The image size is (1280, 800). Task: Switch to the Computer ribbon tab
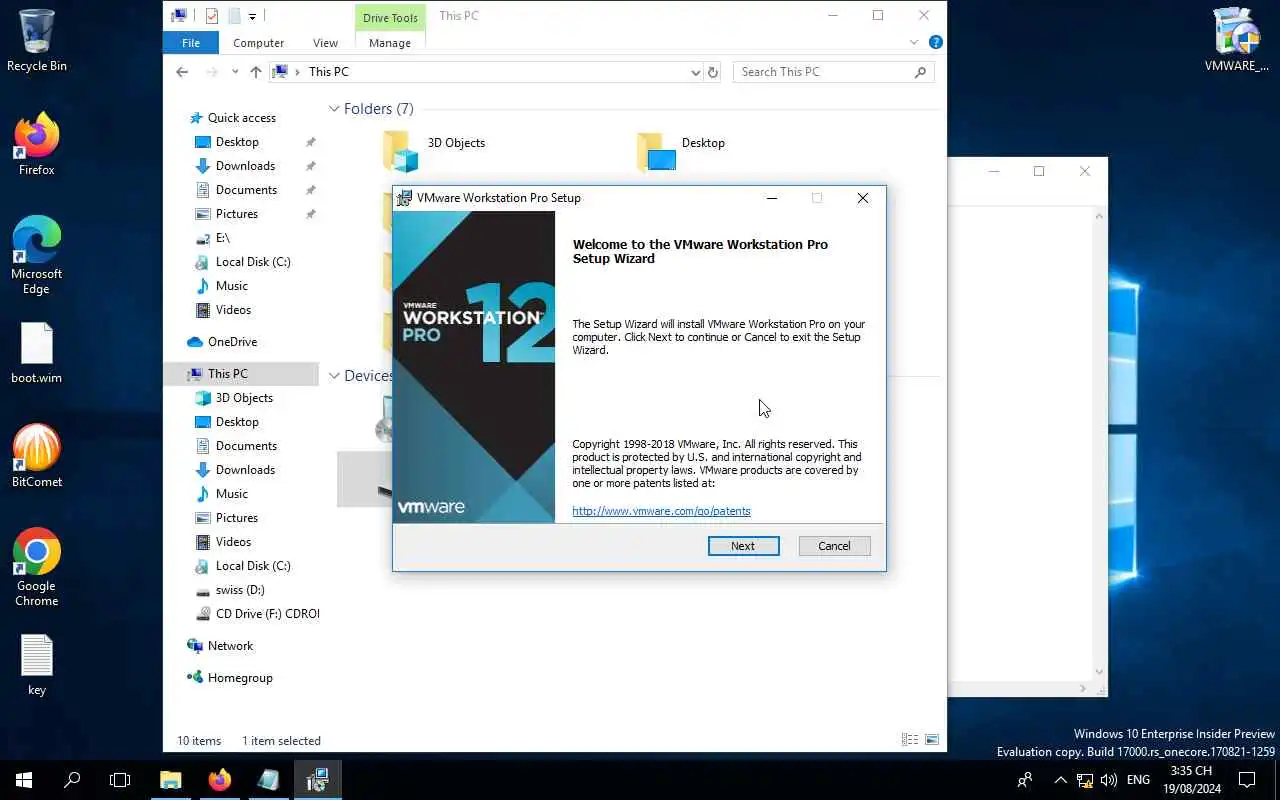(x=259, y=43)
